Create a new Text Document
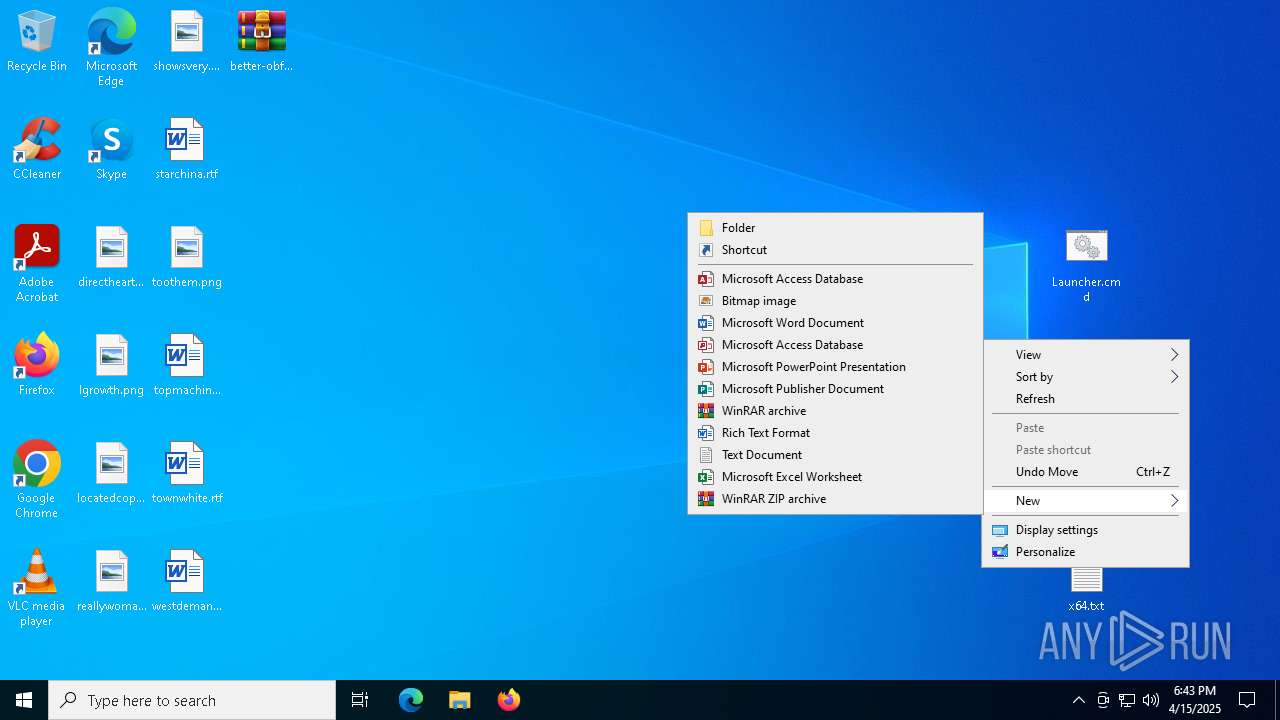This screenshot has width=1280, height=720. [x=835, y=455]
